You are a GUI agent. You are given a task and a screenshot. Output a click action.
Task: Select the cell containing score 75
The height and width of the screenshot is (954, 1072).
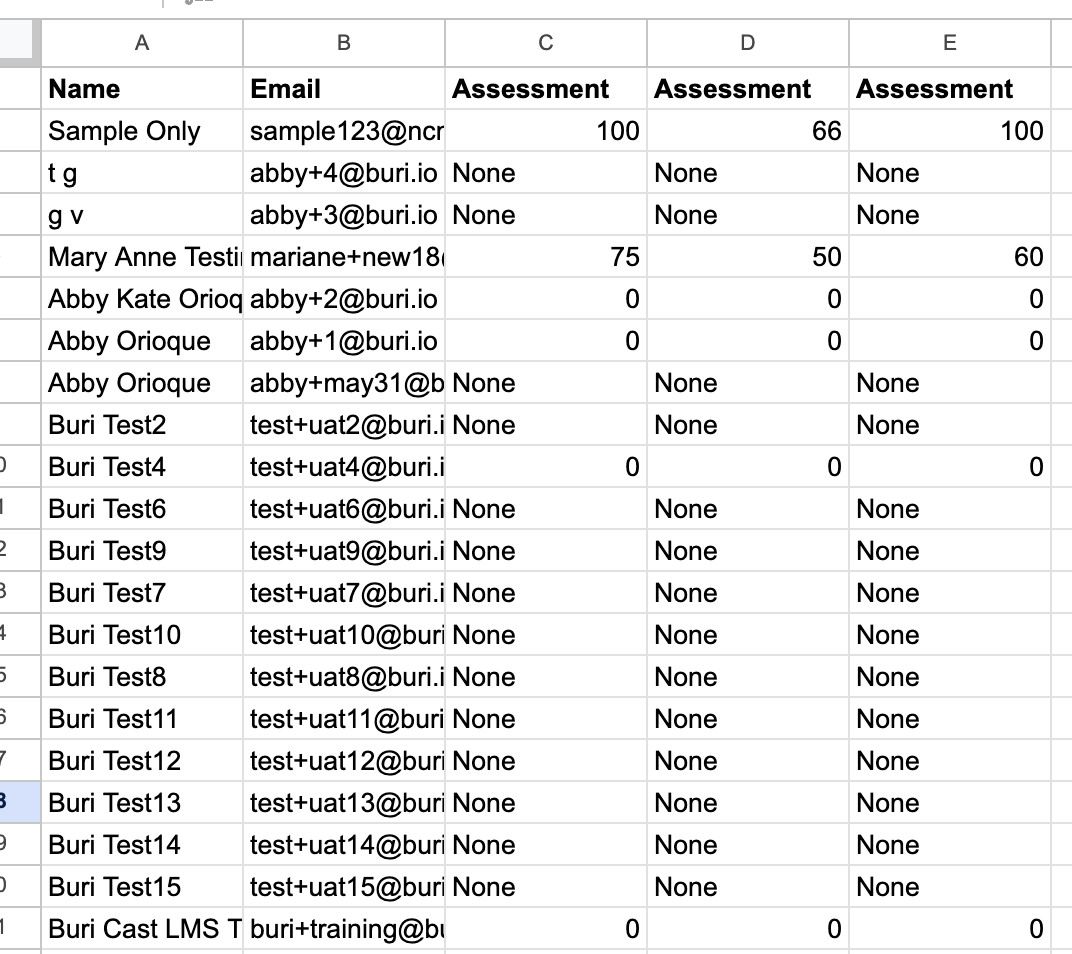pyautogui.click(x=545, y=257)
